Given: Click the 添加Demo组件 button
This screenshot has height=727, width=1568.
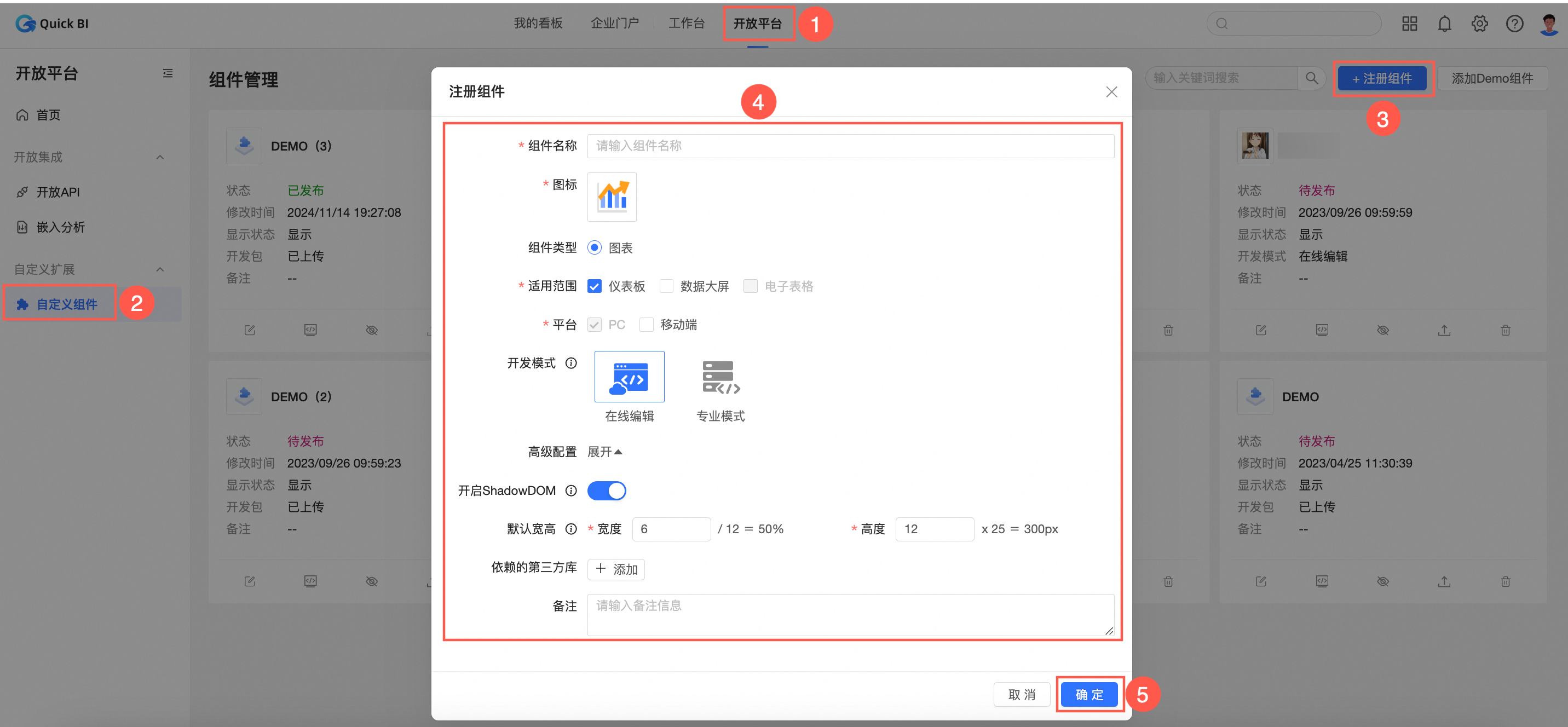Looking at the screenshot, I should [x=1492, y=78].
